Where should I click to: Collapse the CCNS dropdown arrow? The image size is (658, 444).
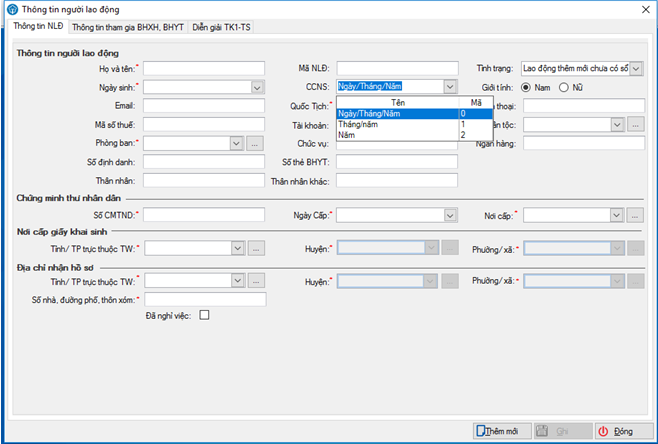(449, 87)
